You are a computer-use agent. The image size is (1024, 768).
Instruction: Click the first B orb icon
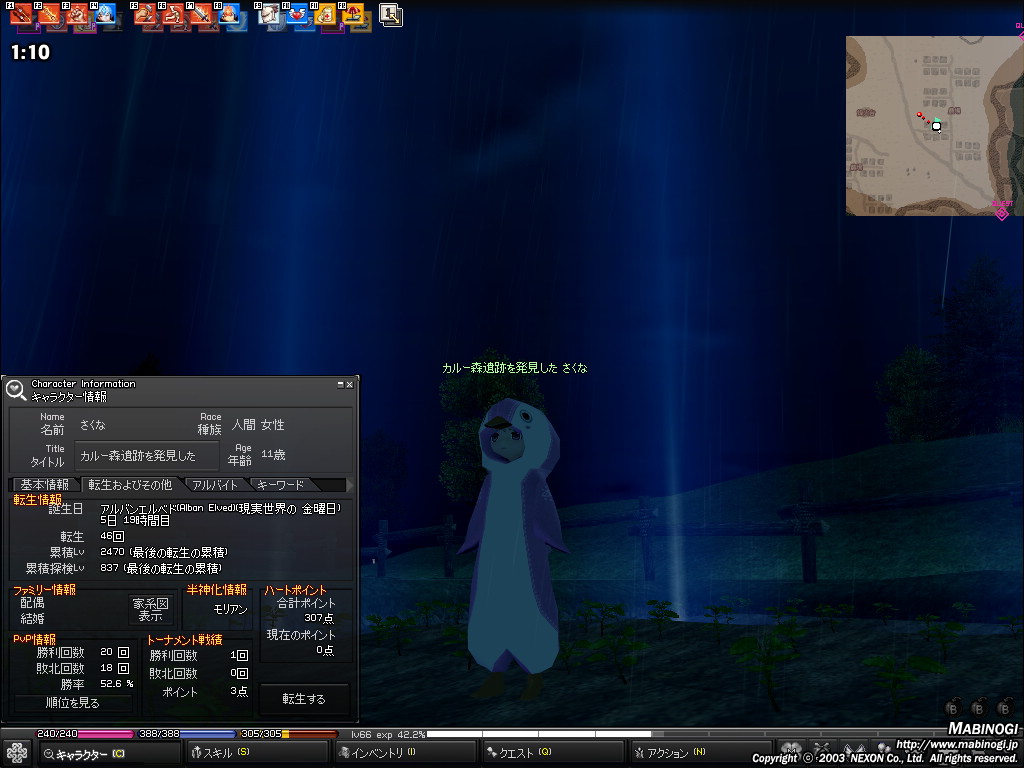coord(953,709)
